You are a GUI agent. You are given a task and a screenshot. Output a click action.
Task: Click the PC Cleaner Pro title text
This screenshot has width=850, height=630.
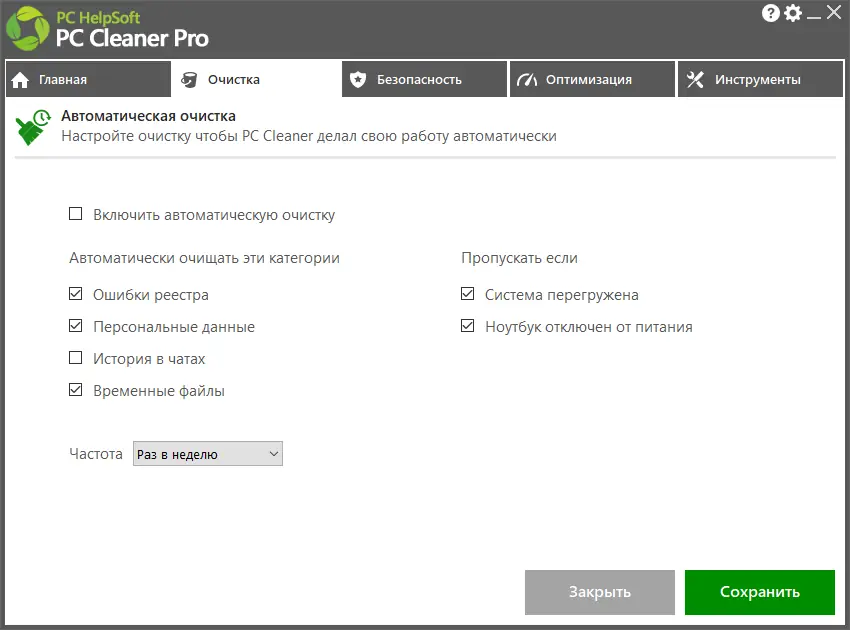point(132,38)
